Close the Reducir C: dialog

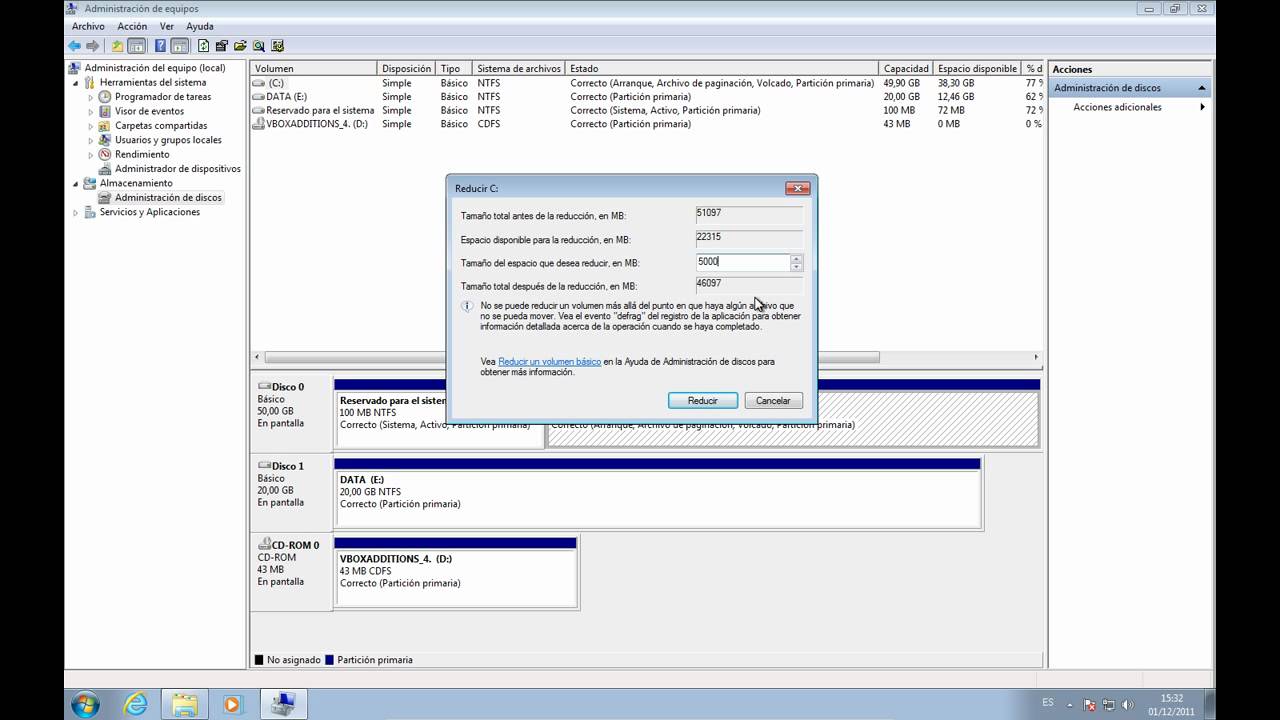[x=797, y=188]
